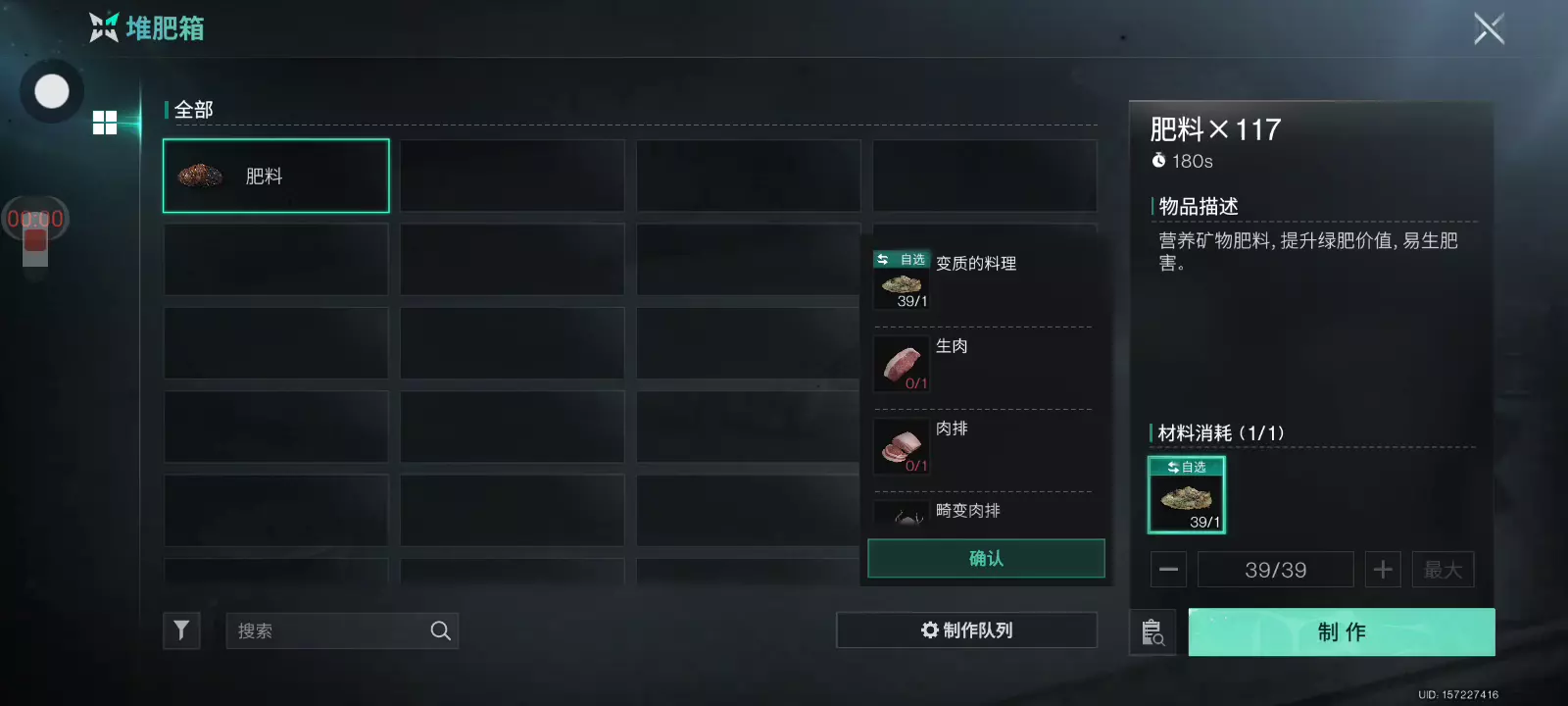This screenshot has width=1568, height=706.
Task: Open the 自选 material slot selector
Action: [x=1187, y=494]
